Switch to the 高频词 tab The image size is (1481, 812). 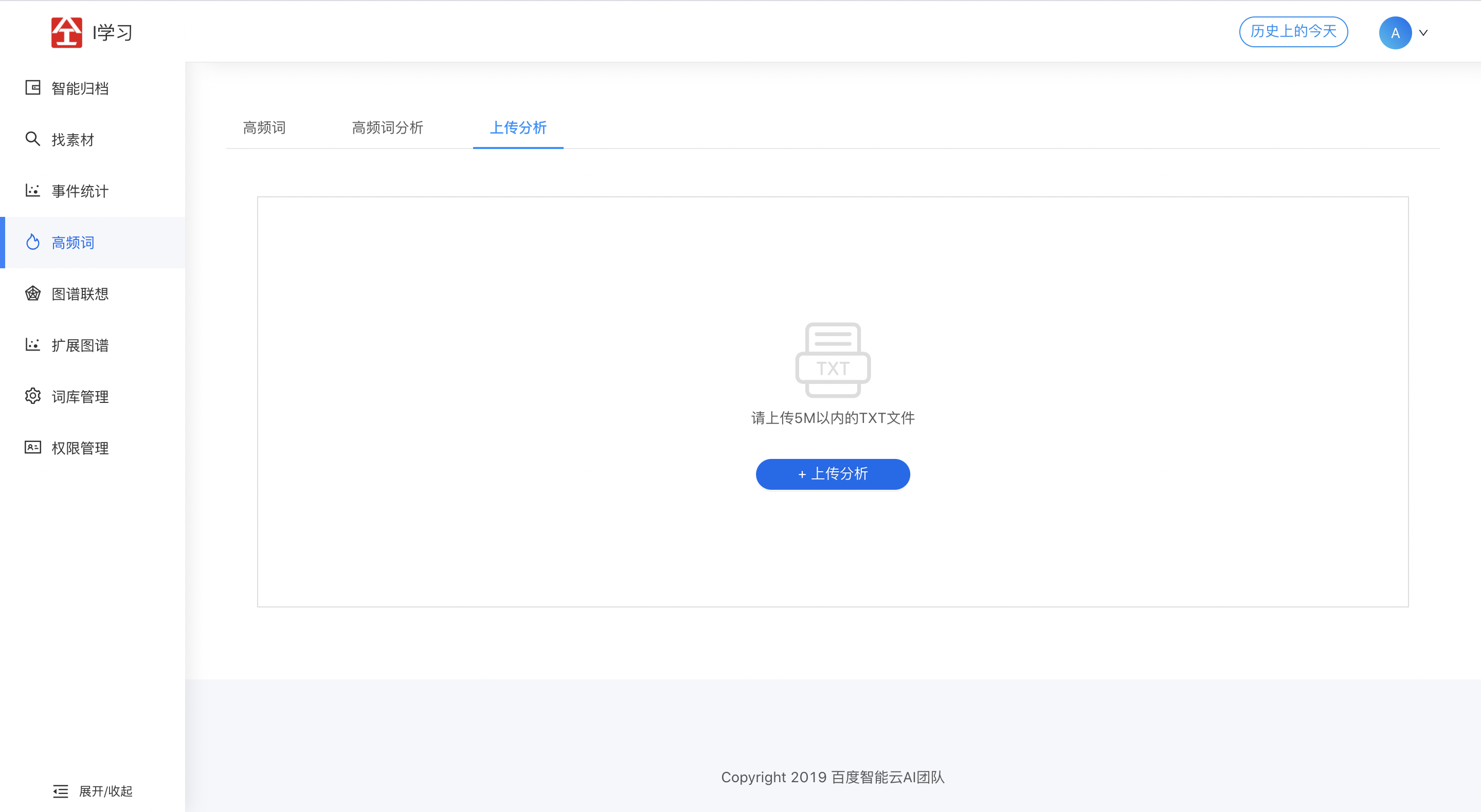pos(264,127)
